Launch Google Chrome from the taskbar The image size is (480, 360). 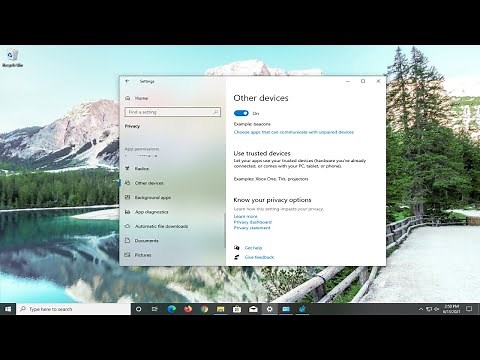pos(204,309)
